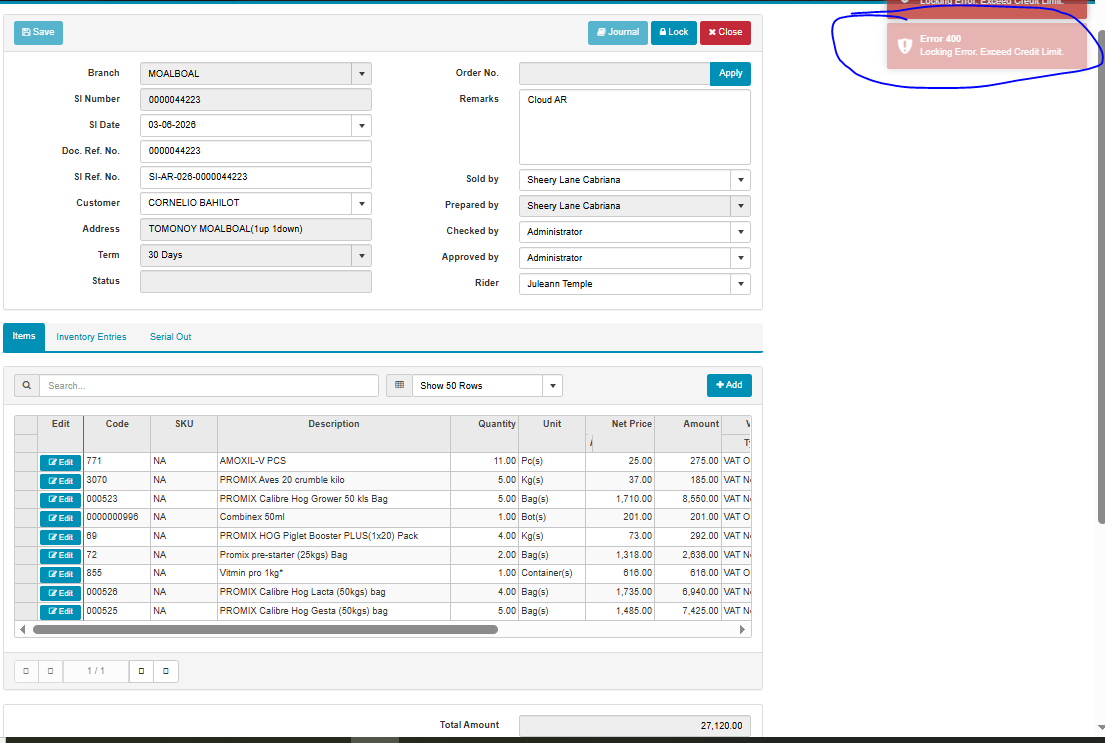Go to the first page pagination button
This screenshot has height=743, width=1105.
(x=26, y=671)
